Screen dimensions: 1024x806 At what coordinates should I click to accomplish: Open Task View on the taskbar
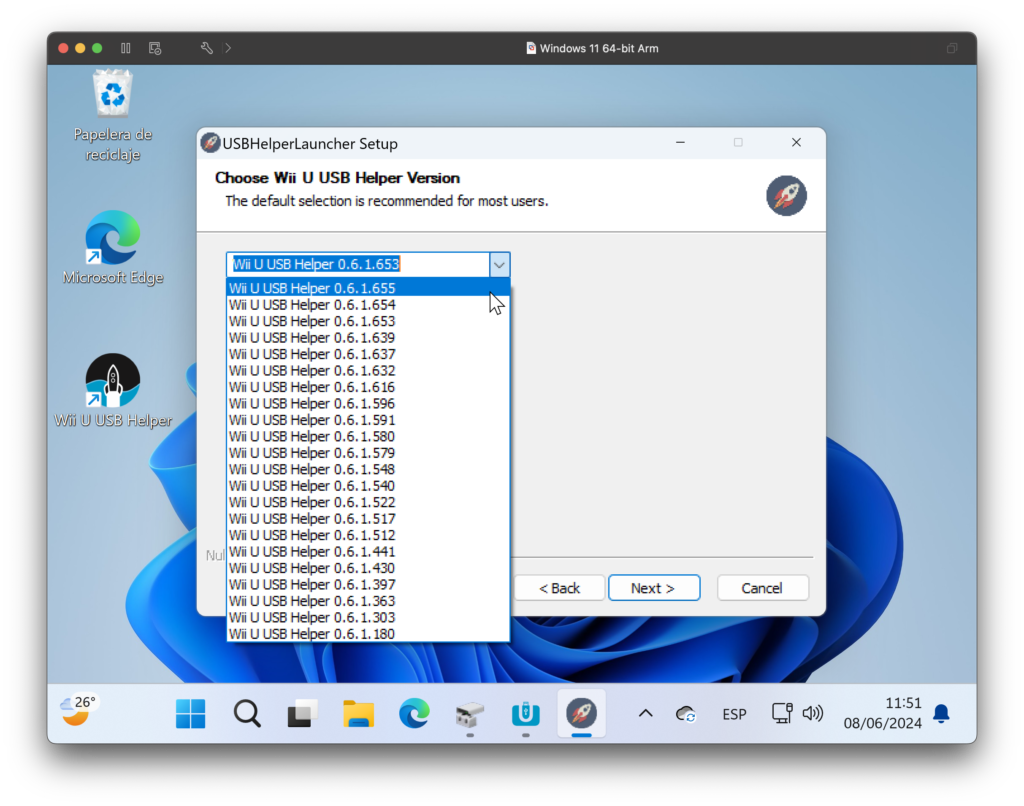click(x=302, y=713)
